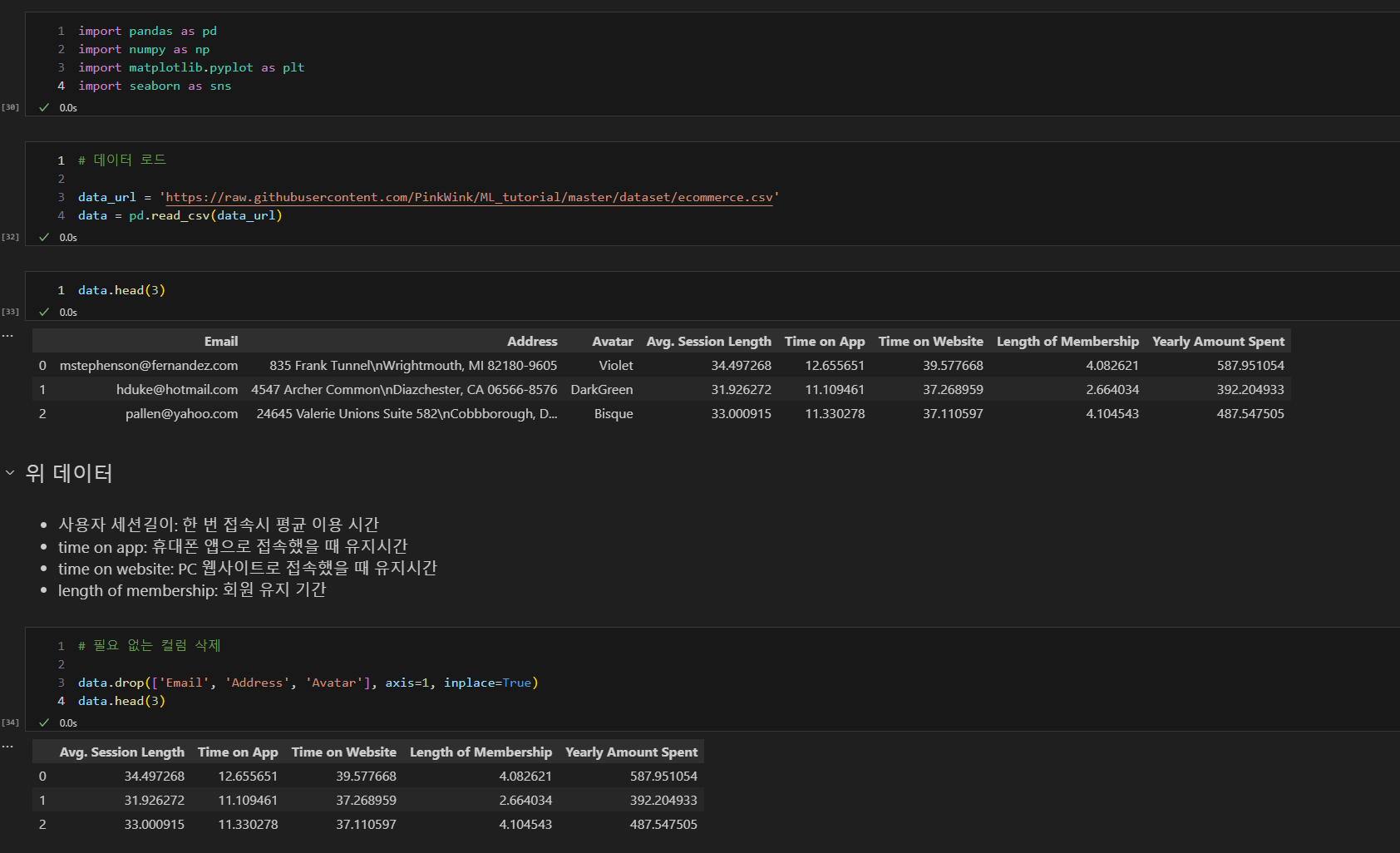Screen dimensions: 1400x853
Task: Click the Email column header in the first table
Action: click(x=221, y=341)
